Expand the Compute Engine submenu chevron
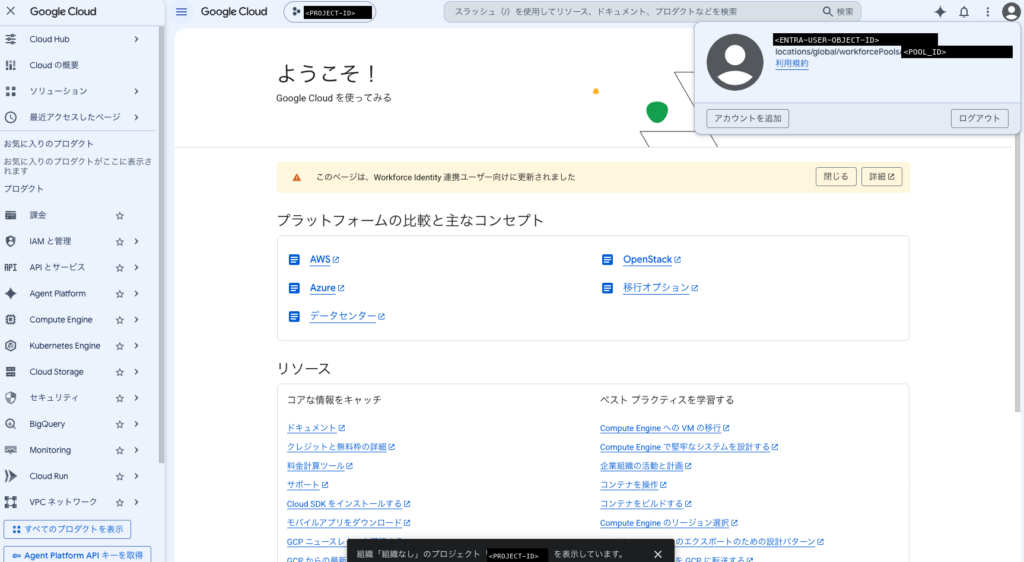 [136, 320]
